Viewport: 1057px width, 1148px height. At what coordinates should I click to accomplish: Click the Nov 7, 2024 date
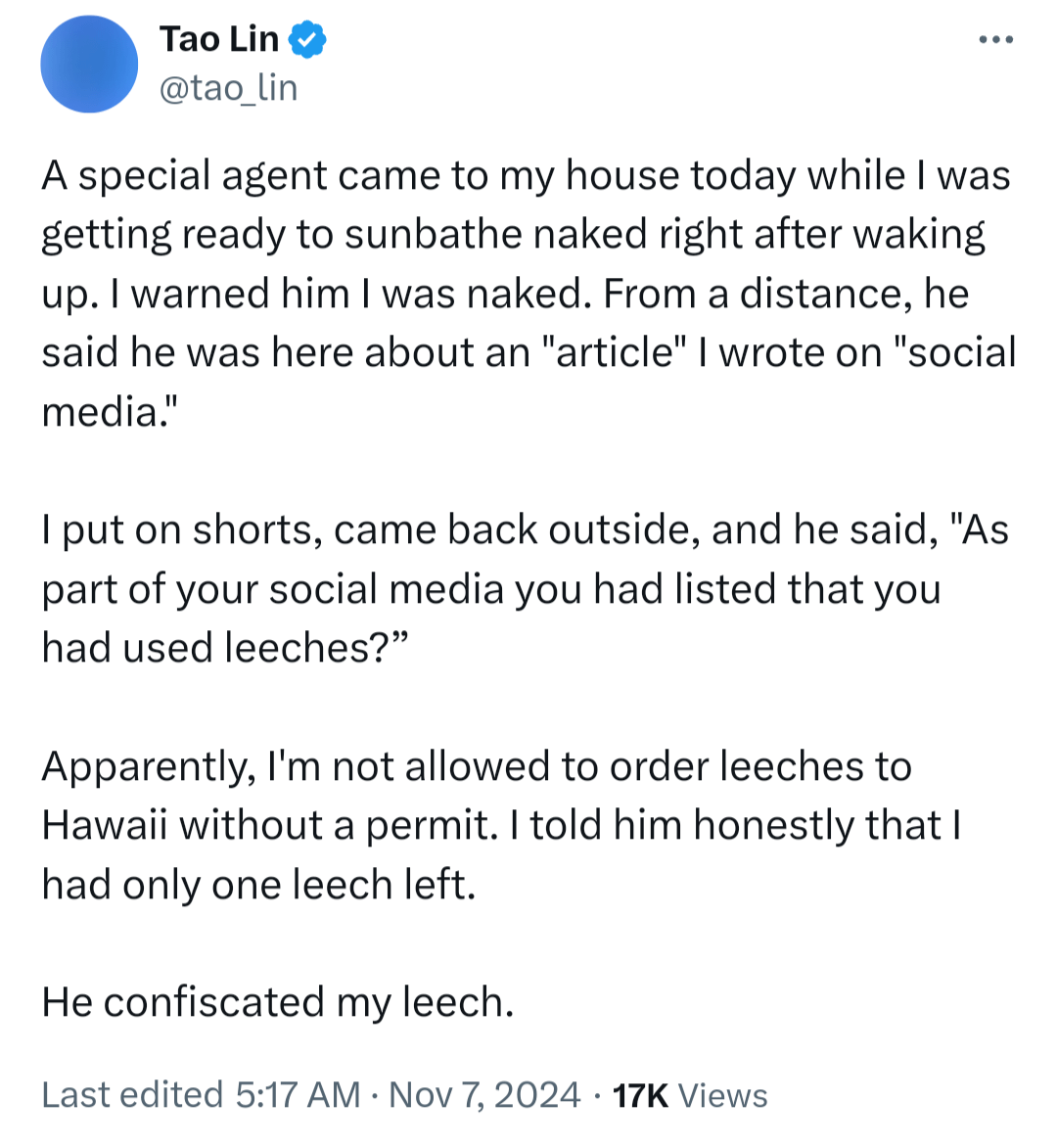tap(484, 1094)
